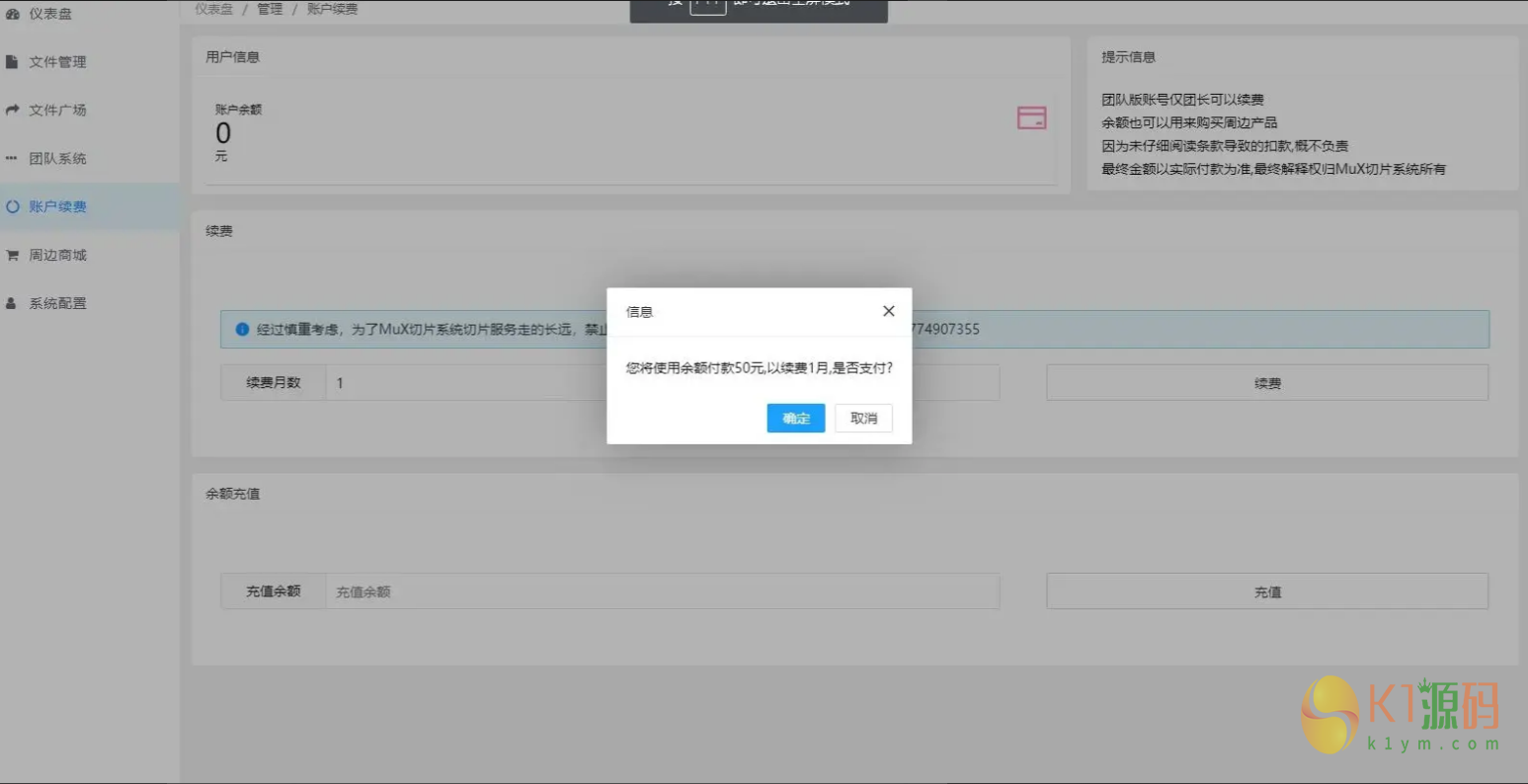Select 账户续费 in the sidebar menu
The width and height of the screenshot is (1528, 784).
[x=90, y=206]
